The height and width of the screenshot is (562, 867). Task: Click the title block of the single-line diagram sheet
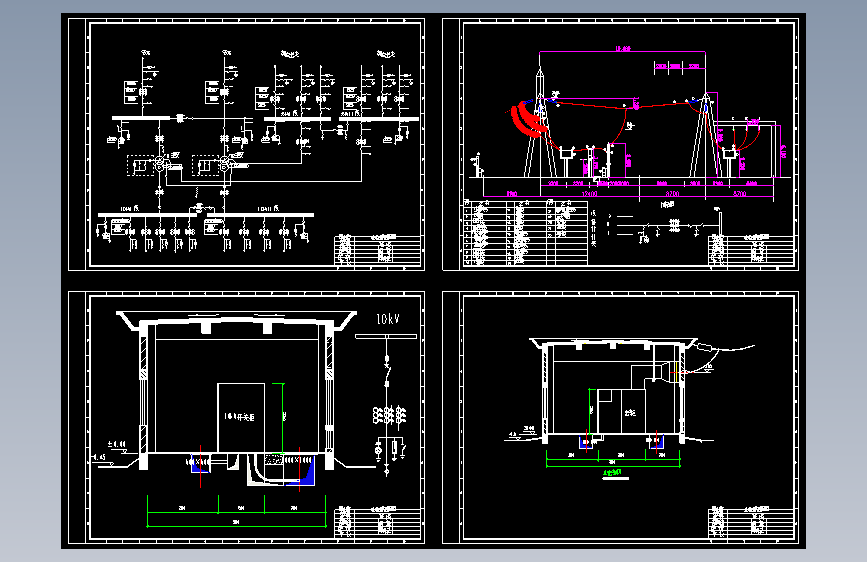coord(378,251)
